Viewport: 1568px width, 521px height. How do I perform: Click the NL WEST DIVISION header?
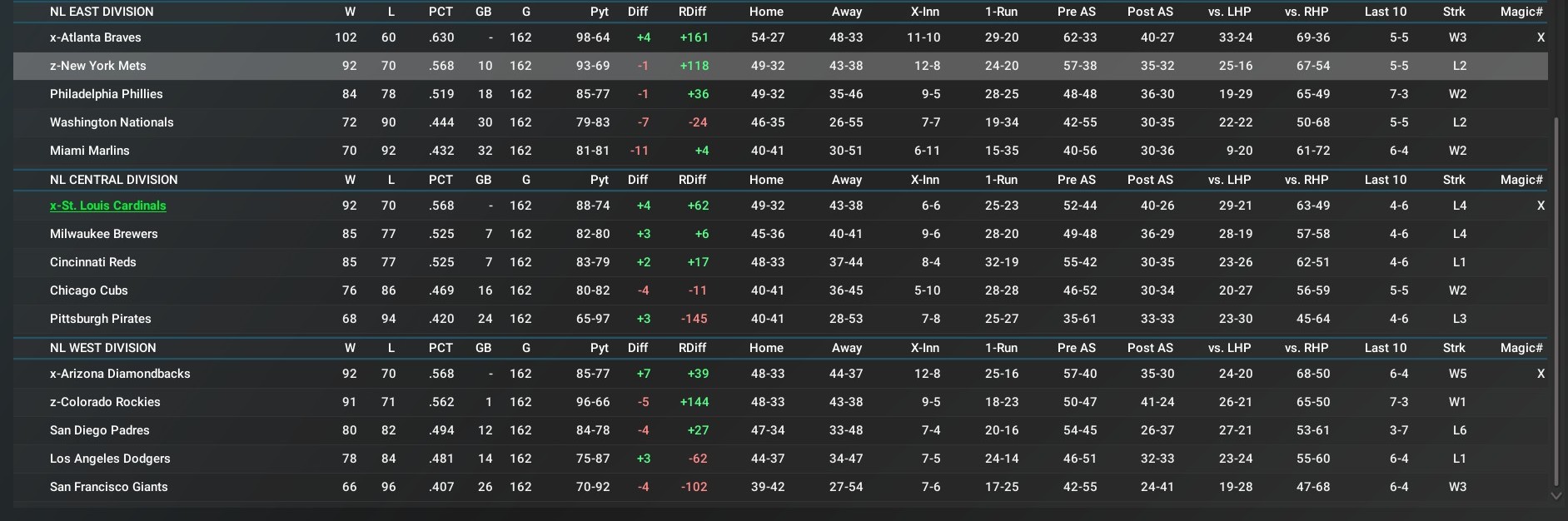(x=102, y=348)
